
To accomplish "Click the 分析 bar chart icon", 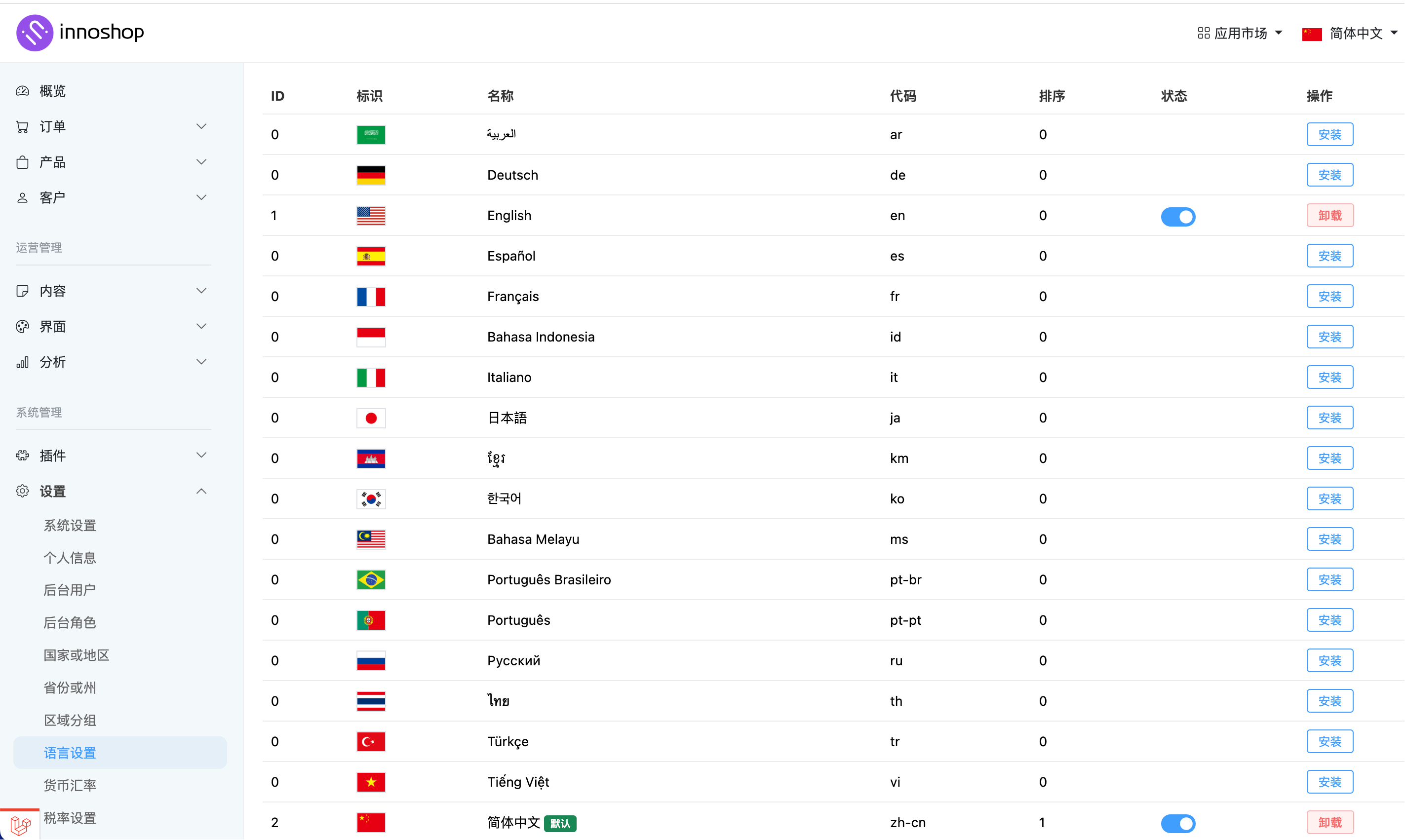I will 23,362.
